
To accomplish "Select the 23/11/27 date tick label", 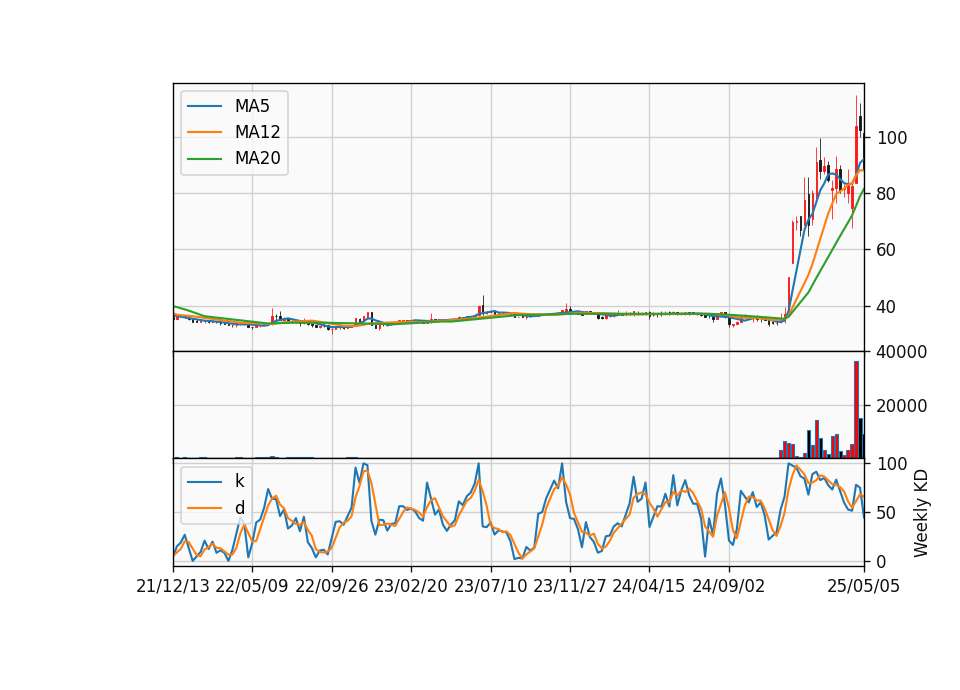I will click(x=569, y=586).
